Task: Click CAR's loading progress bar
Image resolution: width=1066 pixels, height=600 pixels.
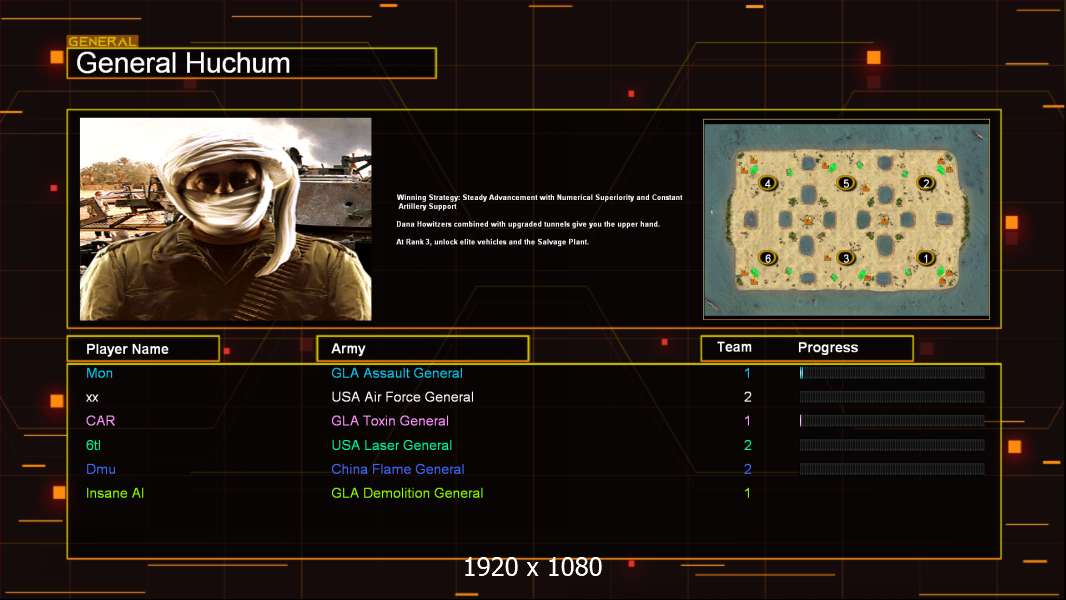Action: pos(892,421)
